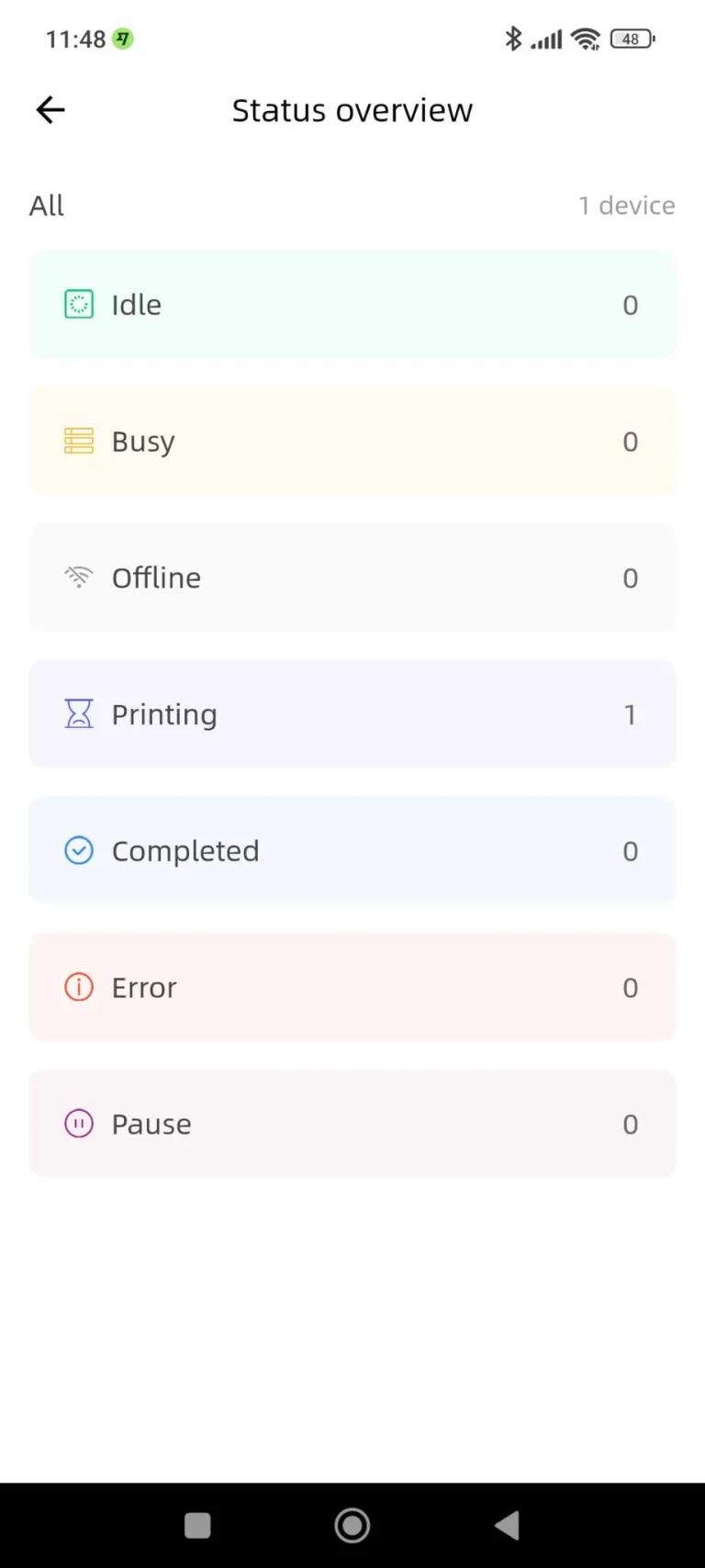Go back using the arrow icon

(50, 110)
